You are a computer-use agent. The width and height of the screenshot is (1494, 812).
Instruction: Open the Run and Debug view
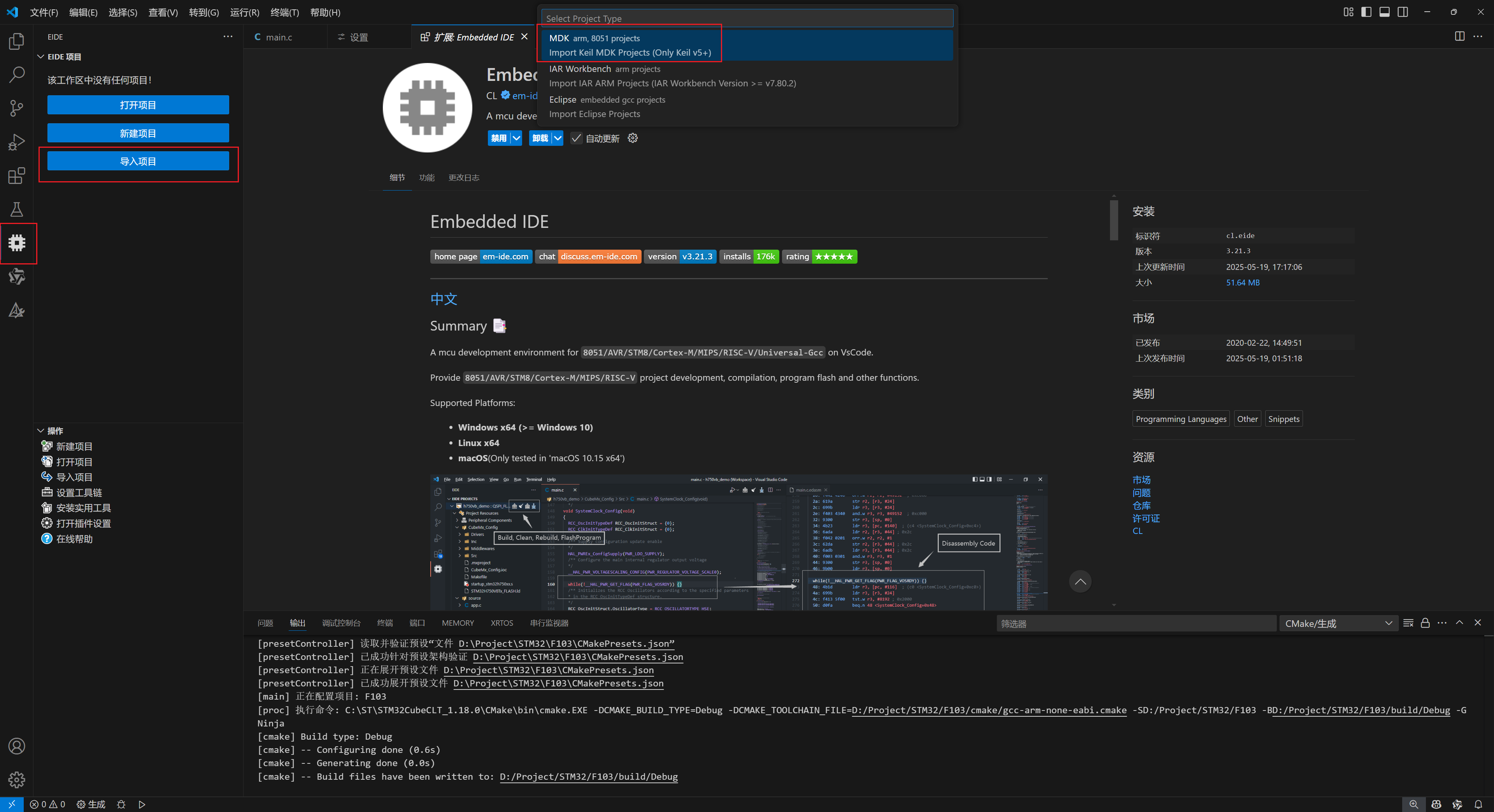click(x=17, y=142)
